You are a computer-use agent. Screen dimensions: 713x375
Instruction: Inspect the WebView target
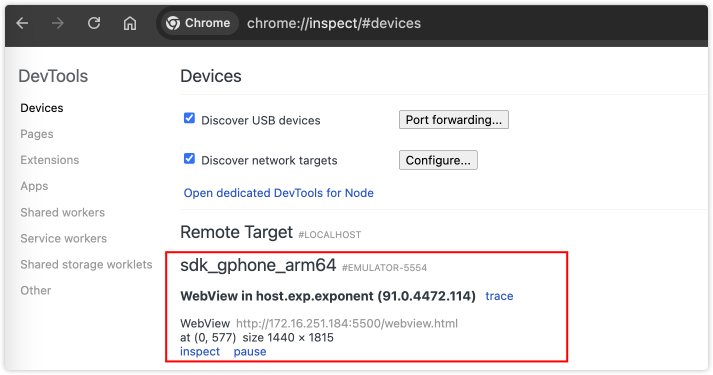tap(200, 351)
